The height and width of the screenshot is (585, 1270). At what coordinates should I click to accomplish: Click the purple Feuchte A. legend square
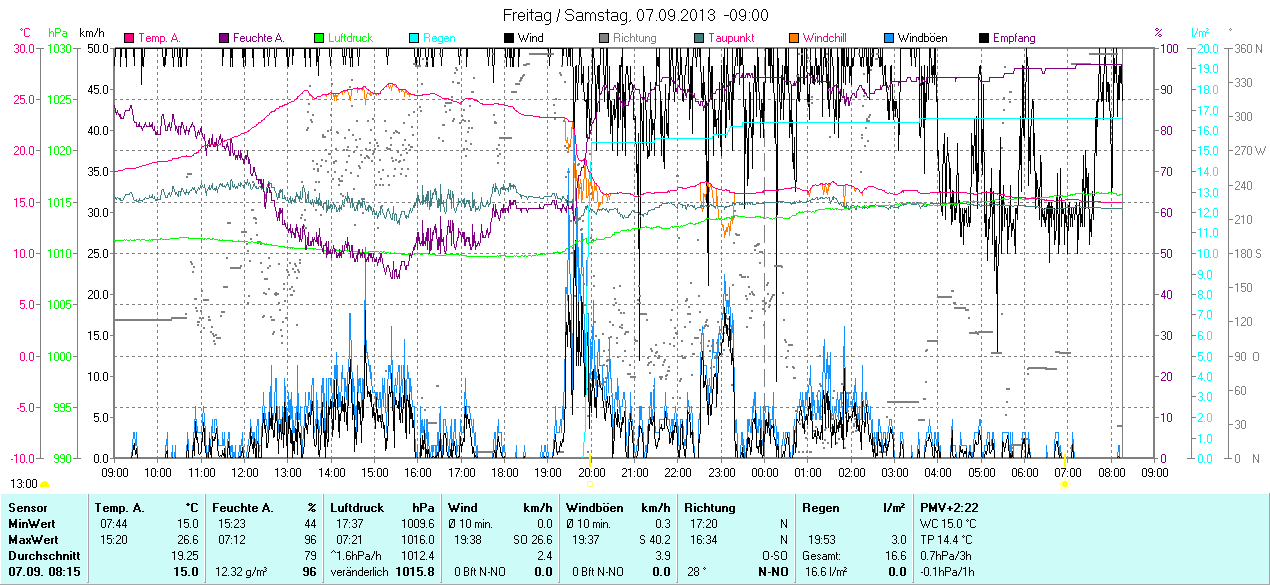pos(225,38)
